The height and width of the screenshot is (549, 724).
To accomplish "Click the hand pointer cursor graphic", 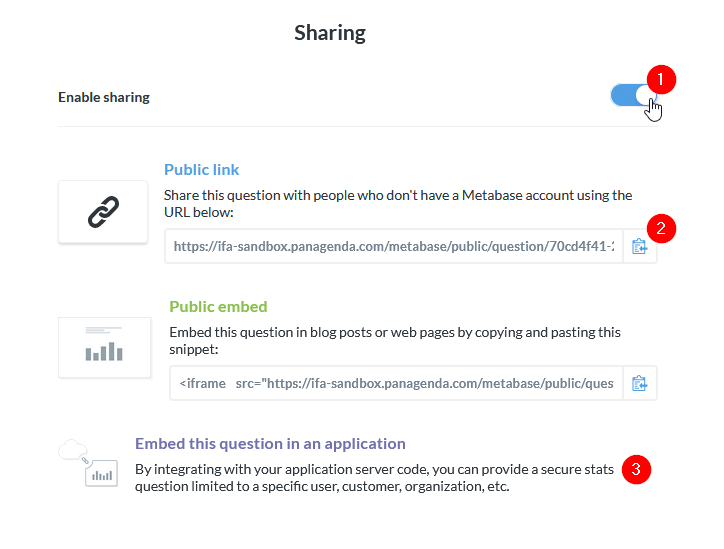I will pos(654,108).
